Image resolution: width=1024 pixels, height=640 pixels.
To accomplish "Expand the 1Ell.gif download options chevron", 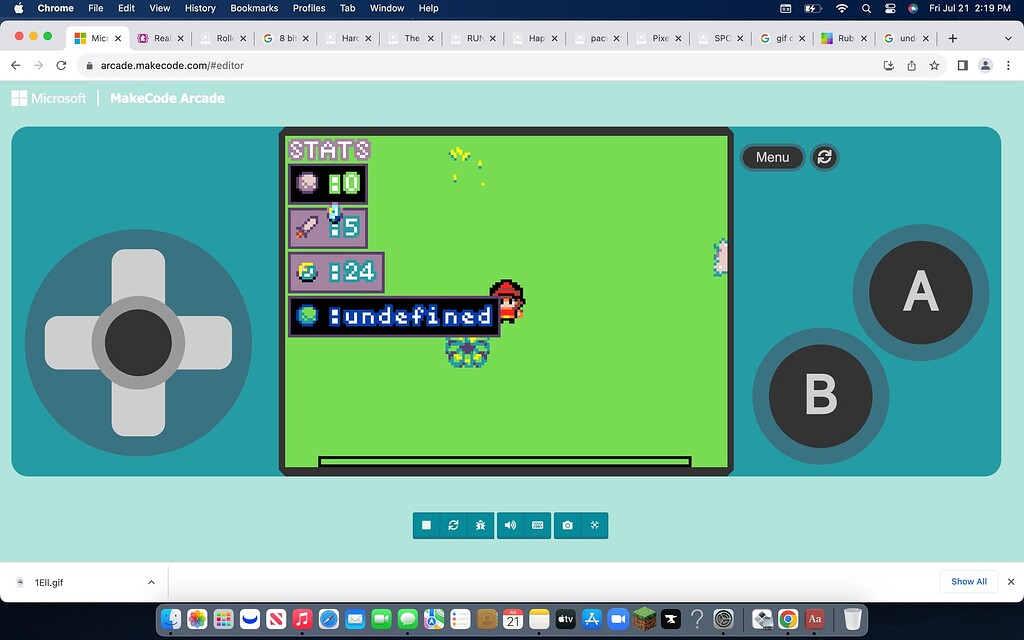I will click(x=151, y=582).
